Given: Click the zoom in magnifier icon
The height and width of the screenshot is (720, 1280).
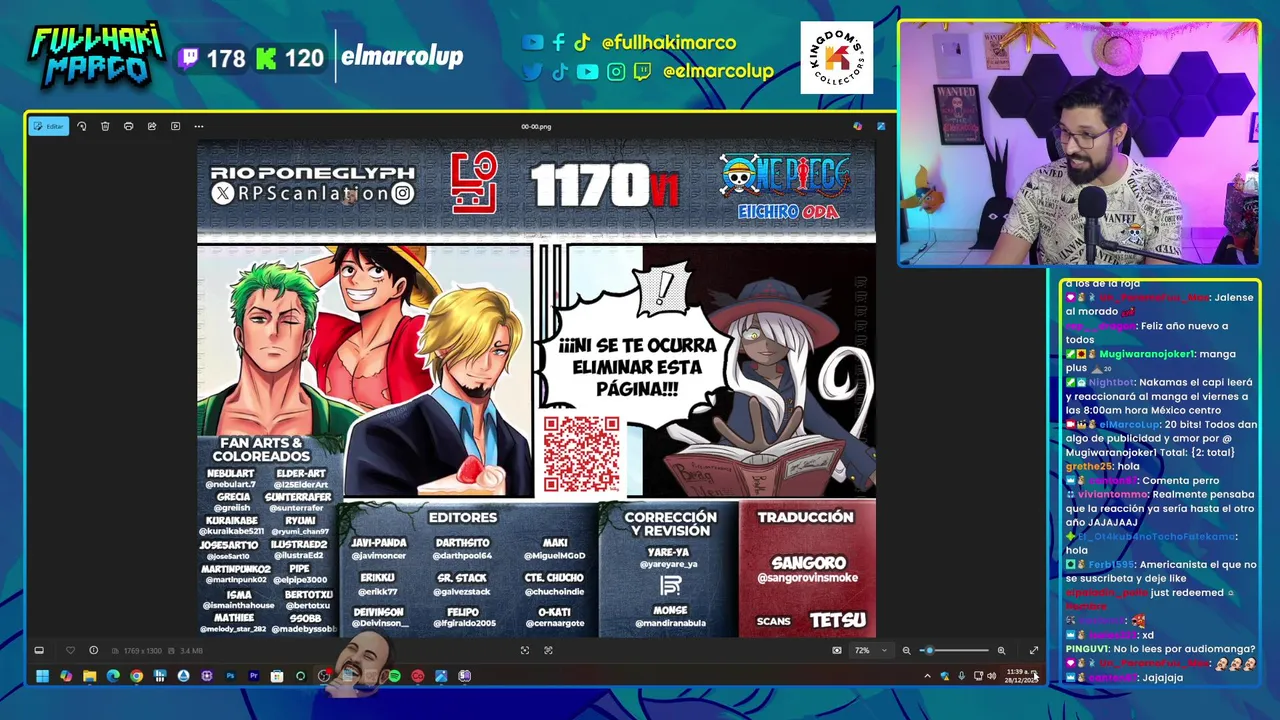Looking at the screenshot, I should pos(1001,650).
